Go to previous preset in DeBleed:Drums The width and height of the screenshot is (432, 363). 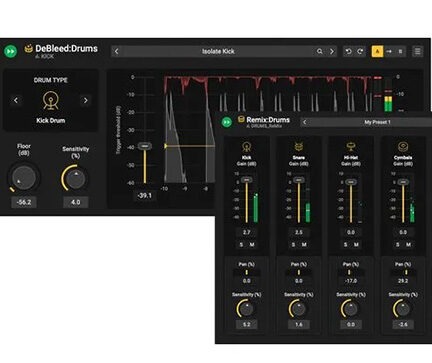(116, 51)
